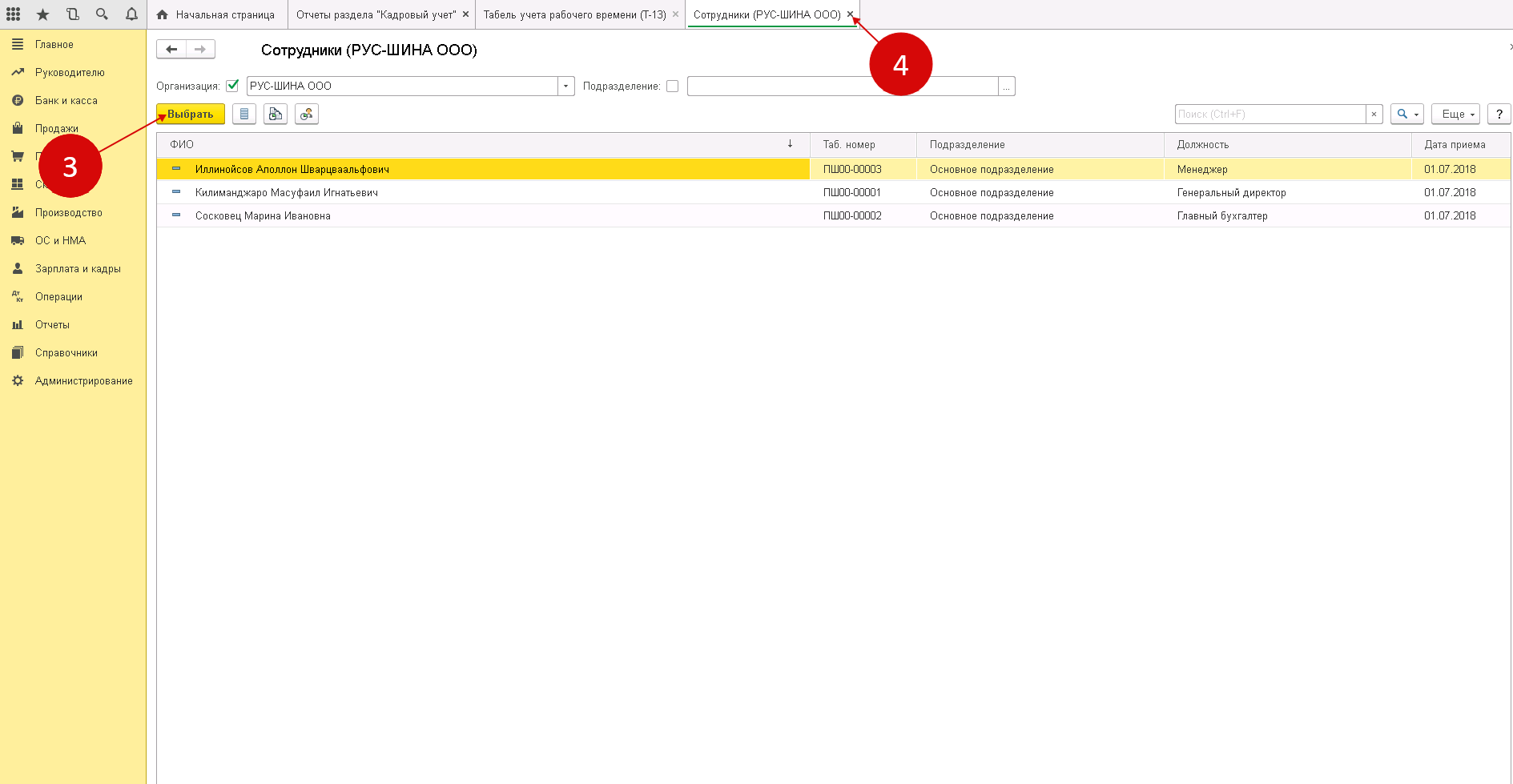Viewport: 1513px width, 784px height.
Task: Uncheck the Организация filter checkbox
Action: click(233, 86)
